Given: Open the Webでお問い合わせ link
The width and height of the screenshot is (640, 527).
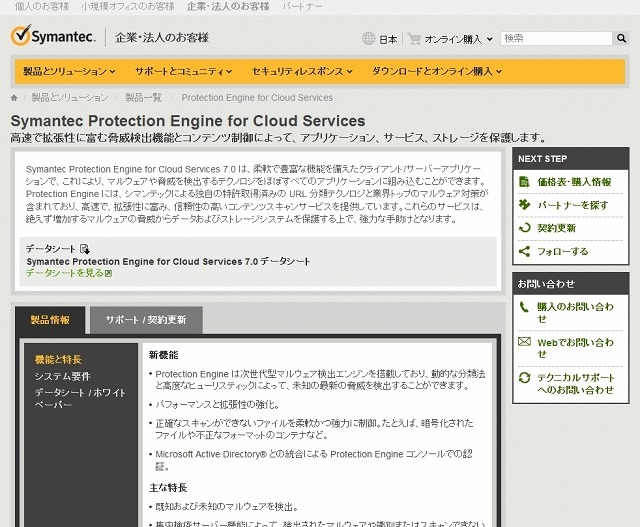Looking at the screenshot, I should click(x=575, y=348).
